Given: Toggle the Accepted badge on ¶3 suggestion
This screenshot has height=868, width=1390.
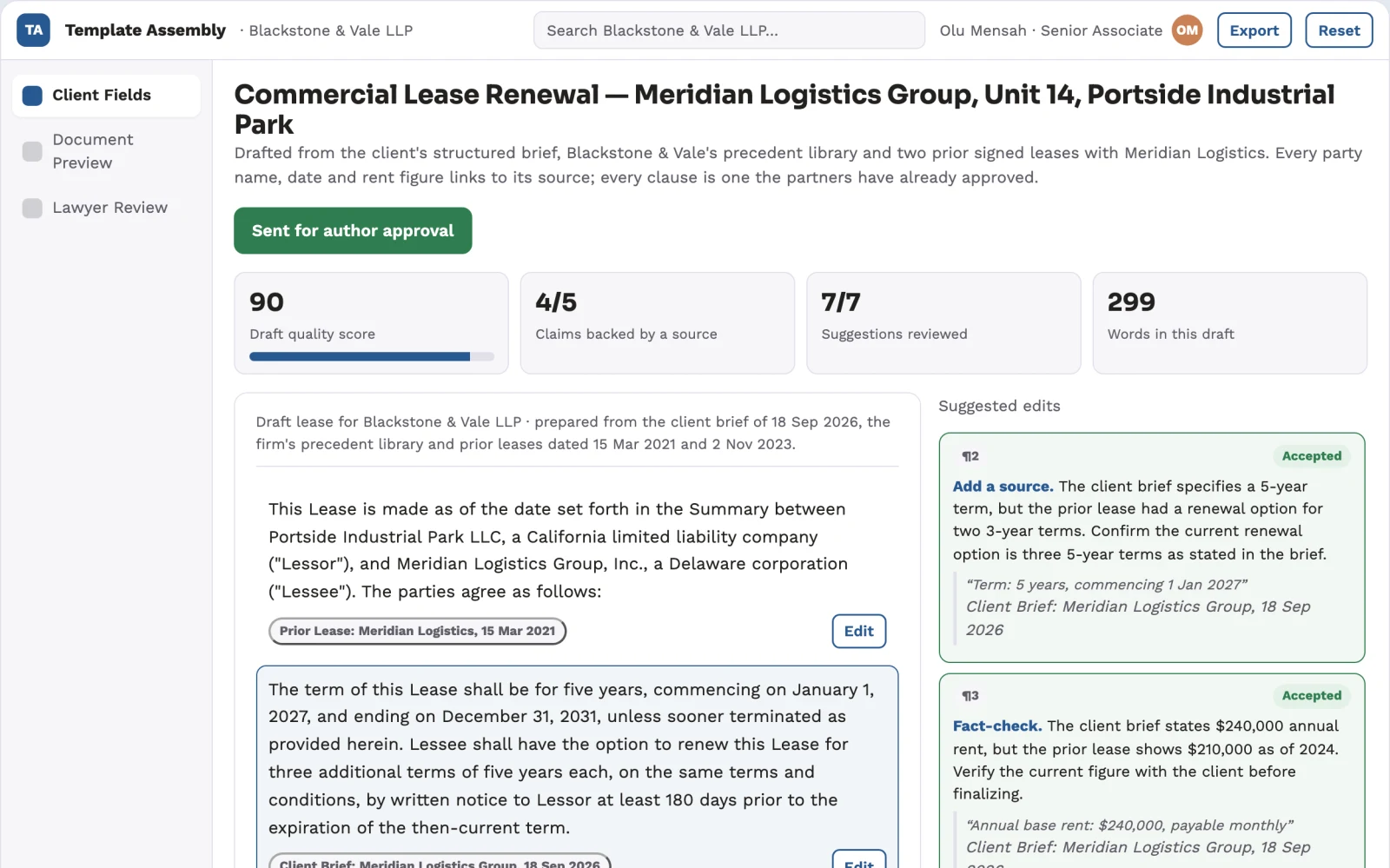Looking at the screenshot, I should pyautogui.click(x=1312, y=696).
